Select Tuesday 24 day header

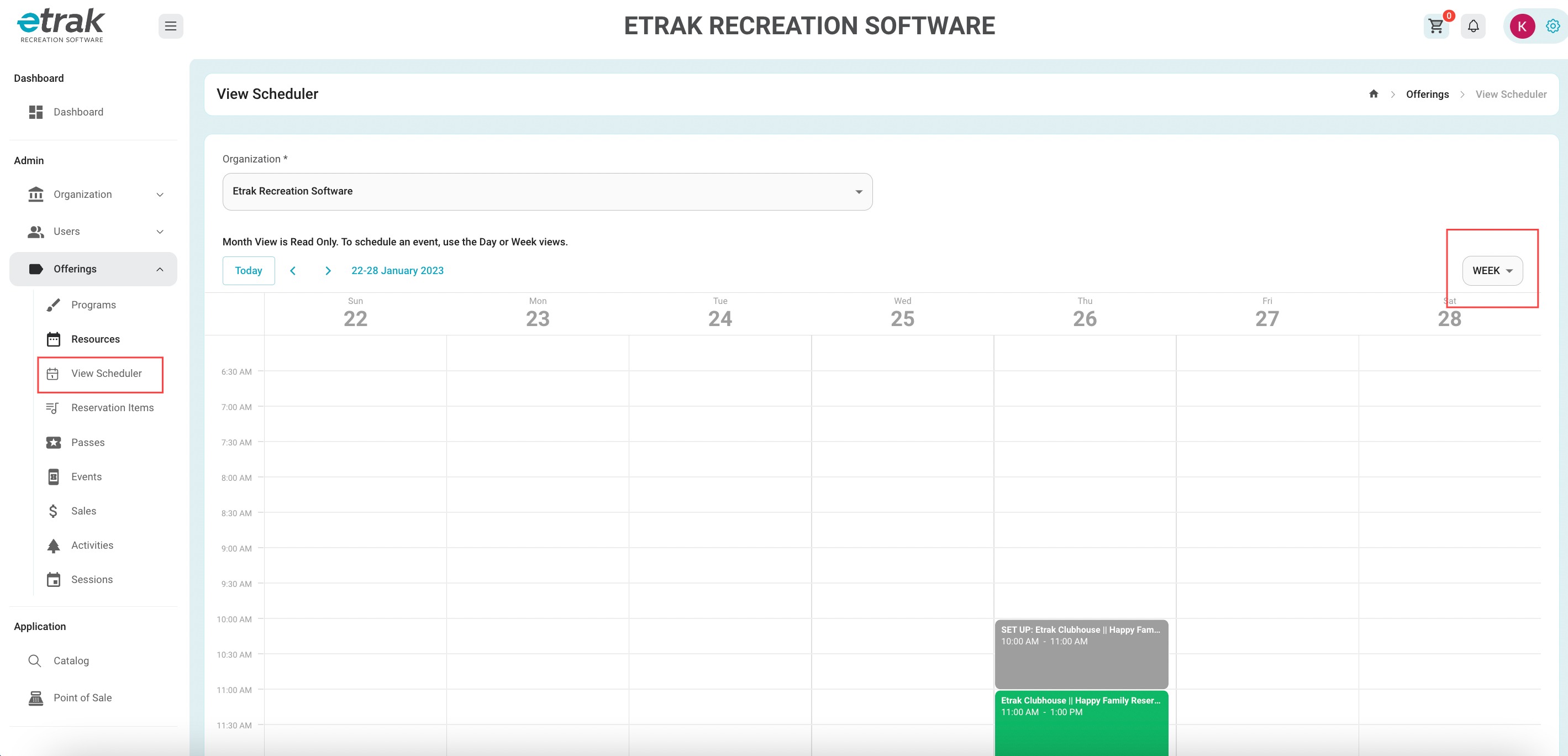pos(720,313)
